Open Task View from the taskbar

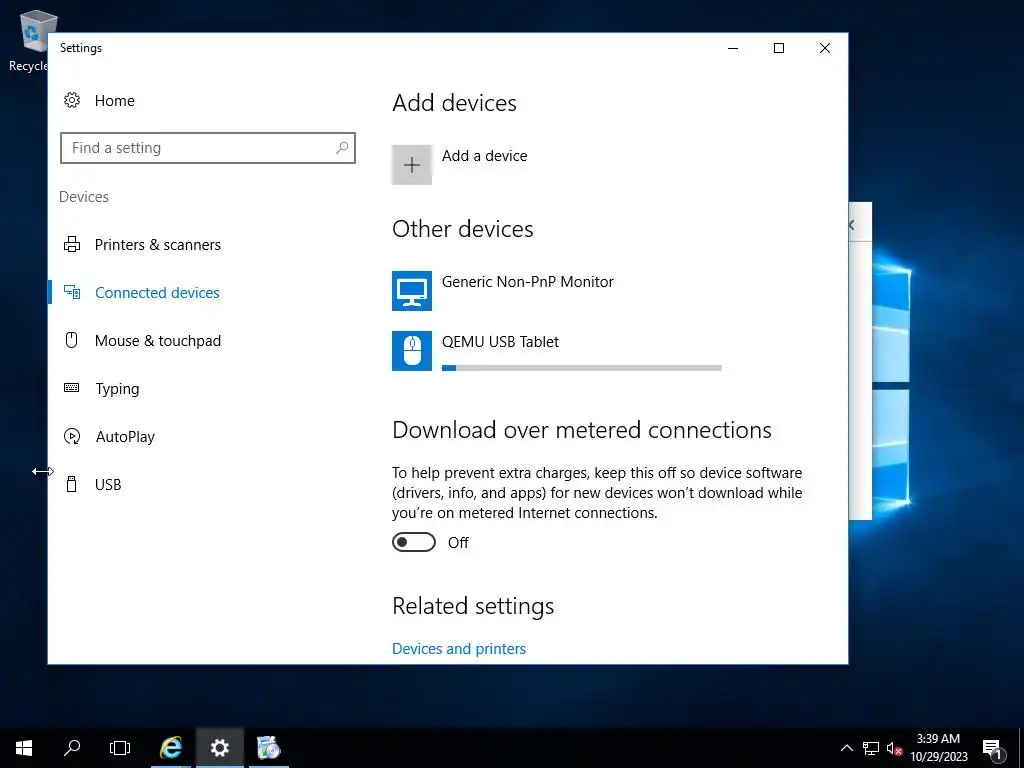coord(120,748)
